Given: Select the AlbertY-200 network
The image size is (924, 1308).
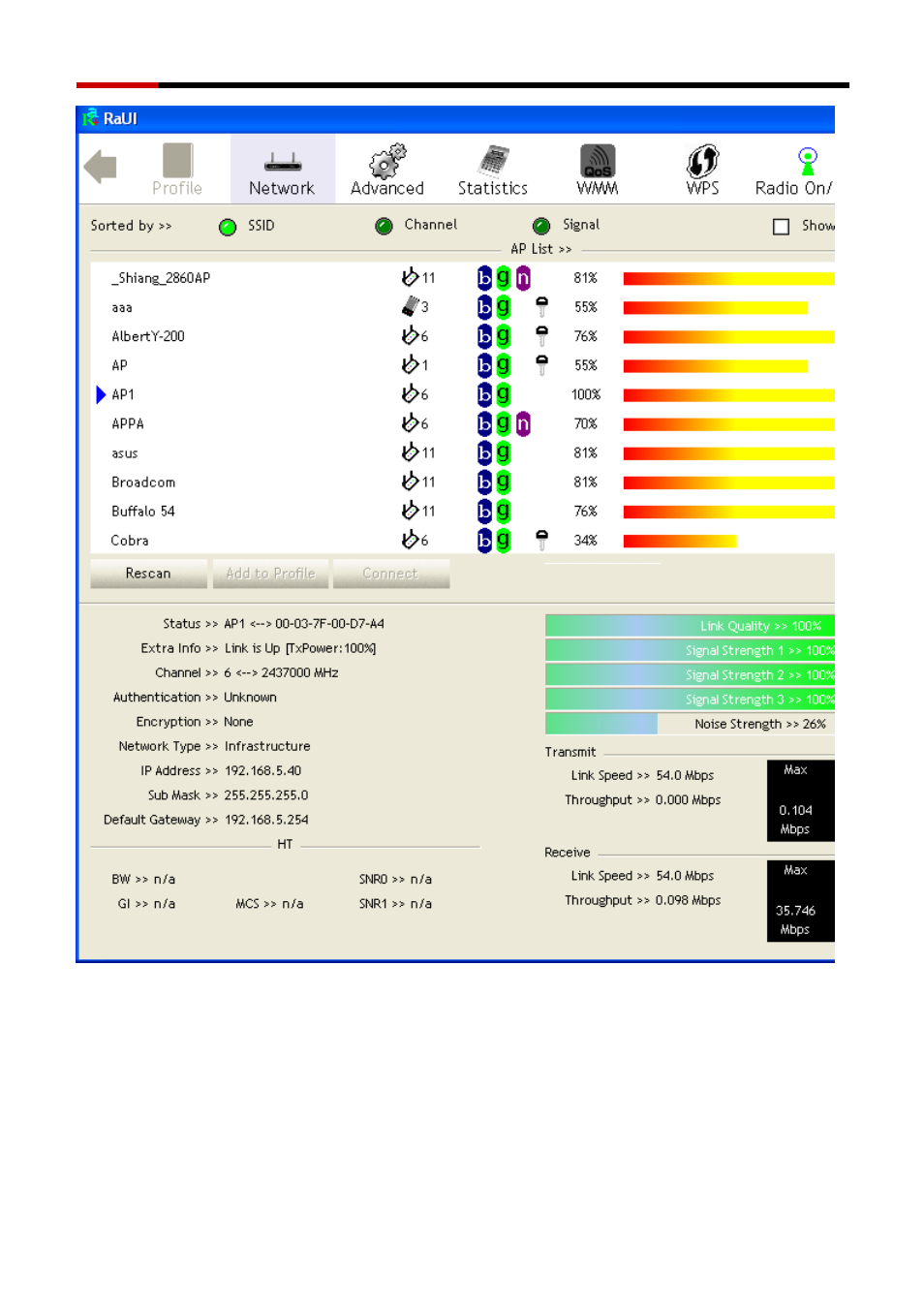Looking at the screenshot, I should (463, 336).
